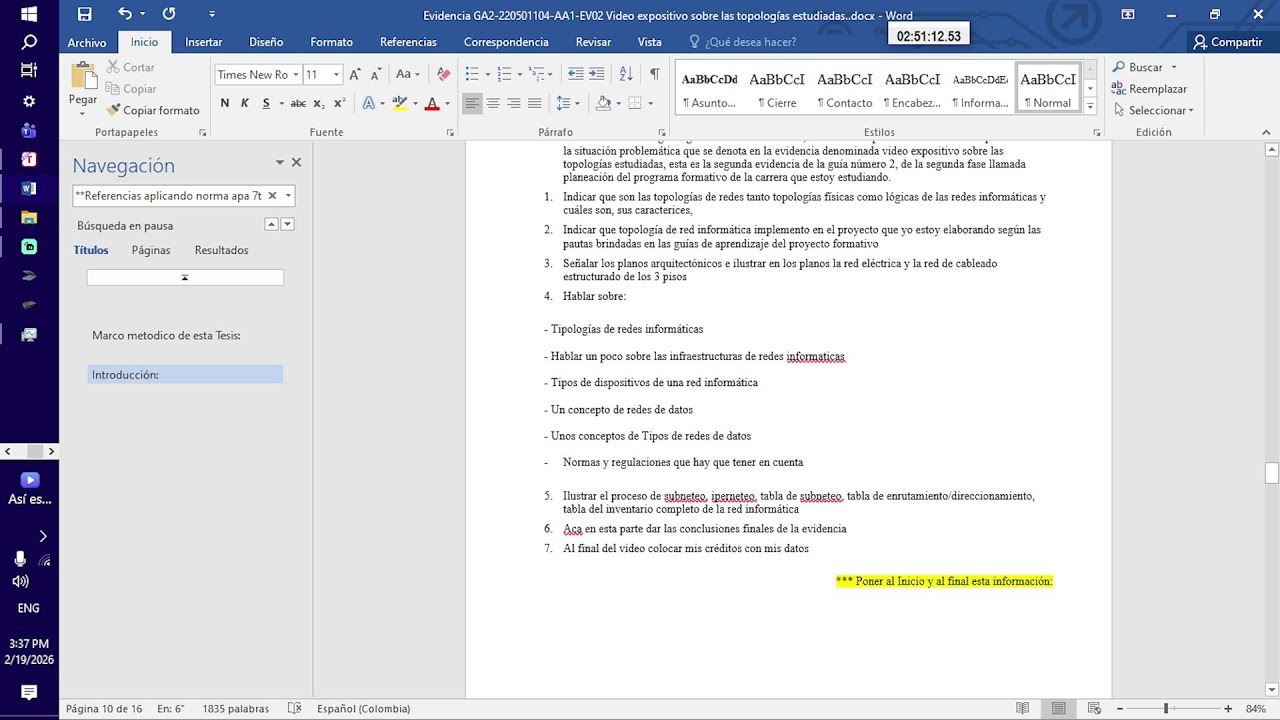The height and width of the screenshot is (720, 1280).
Task: Switch to the Referencias tab
Action: (x=408, y=42)
